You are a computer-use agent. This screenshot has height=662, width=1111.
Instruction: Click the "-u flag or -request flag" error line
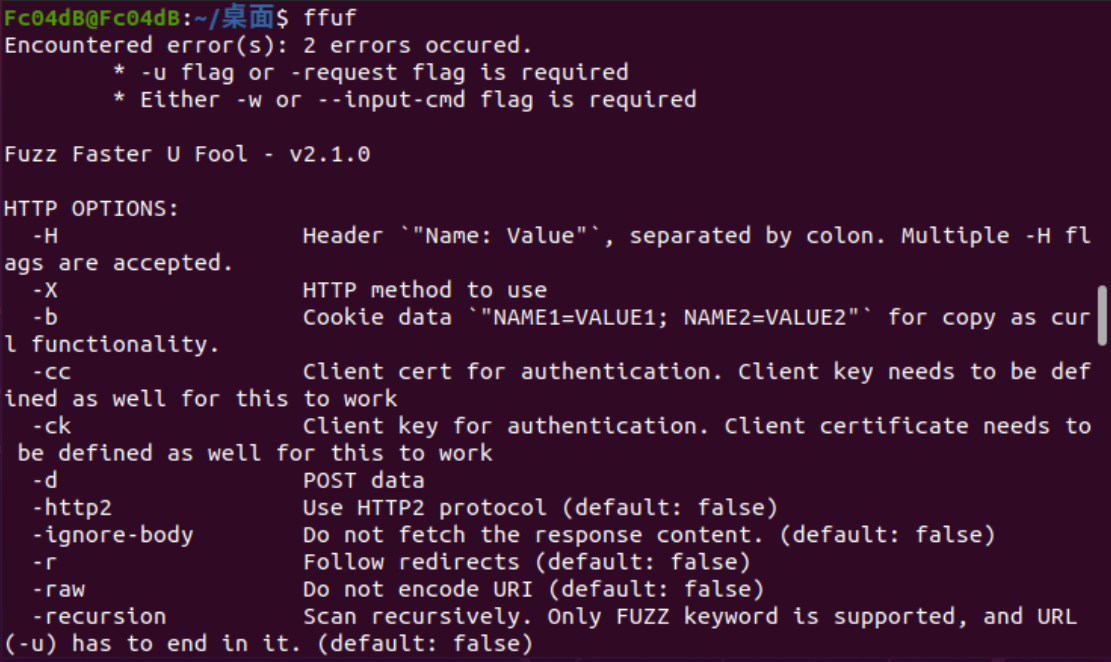[x=371, y=72]
